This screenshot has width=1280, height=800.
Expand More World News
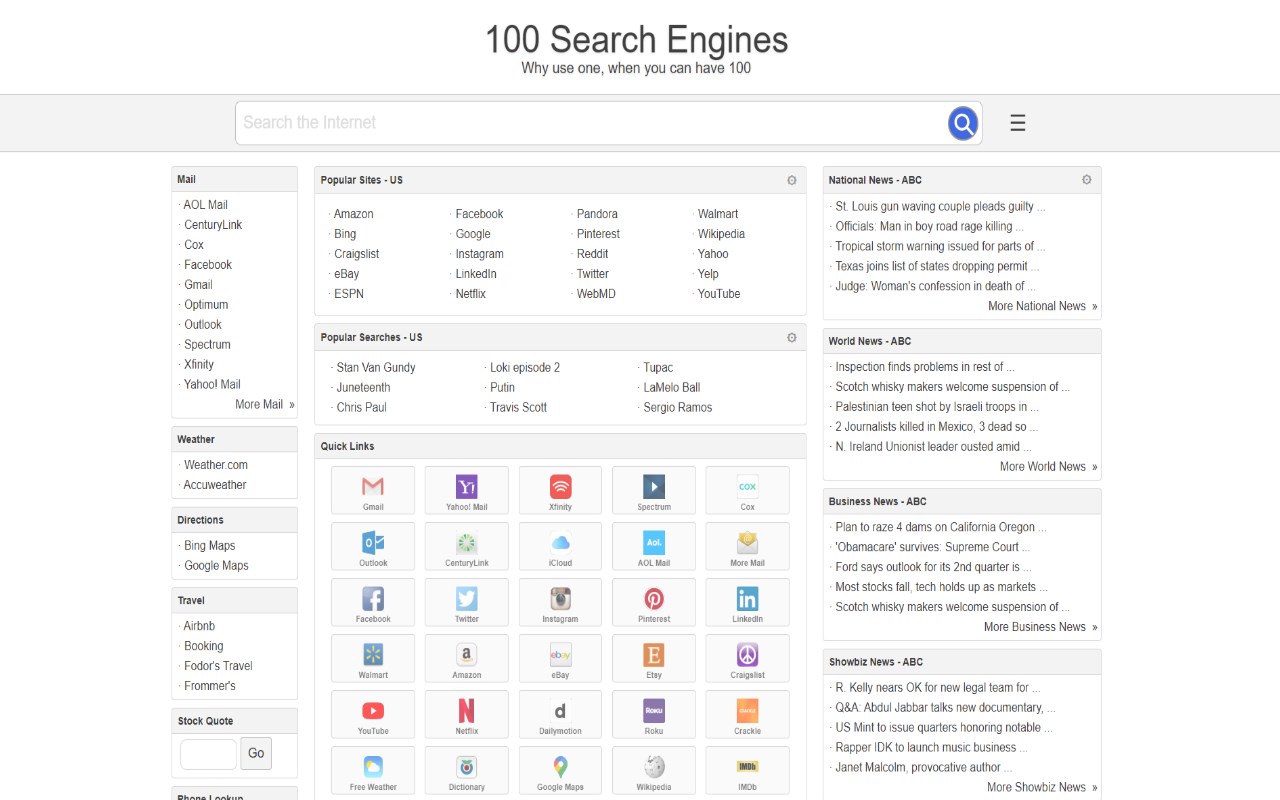(1047, 467)
